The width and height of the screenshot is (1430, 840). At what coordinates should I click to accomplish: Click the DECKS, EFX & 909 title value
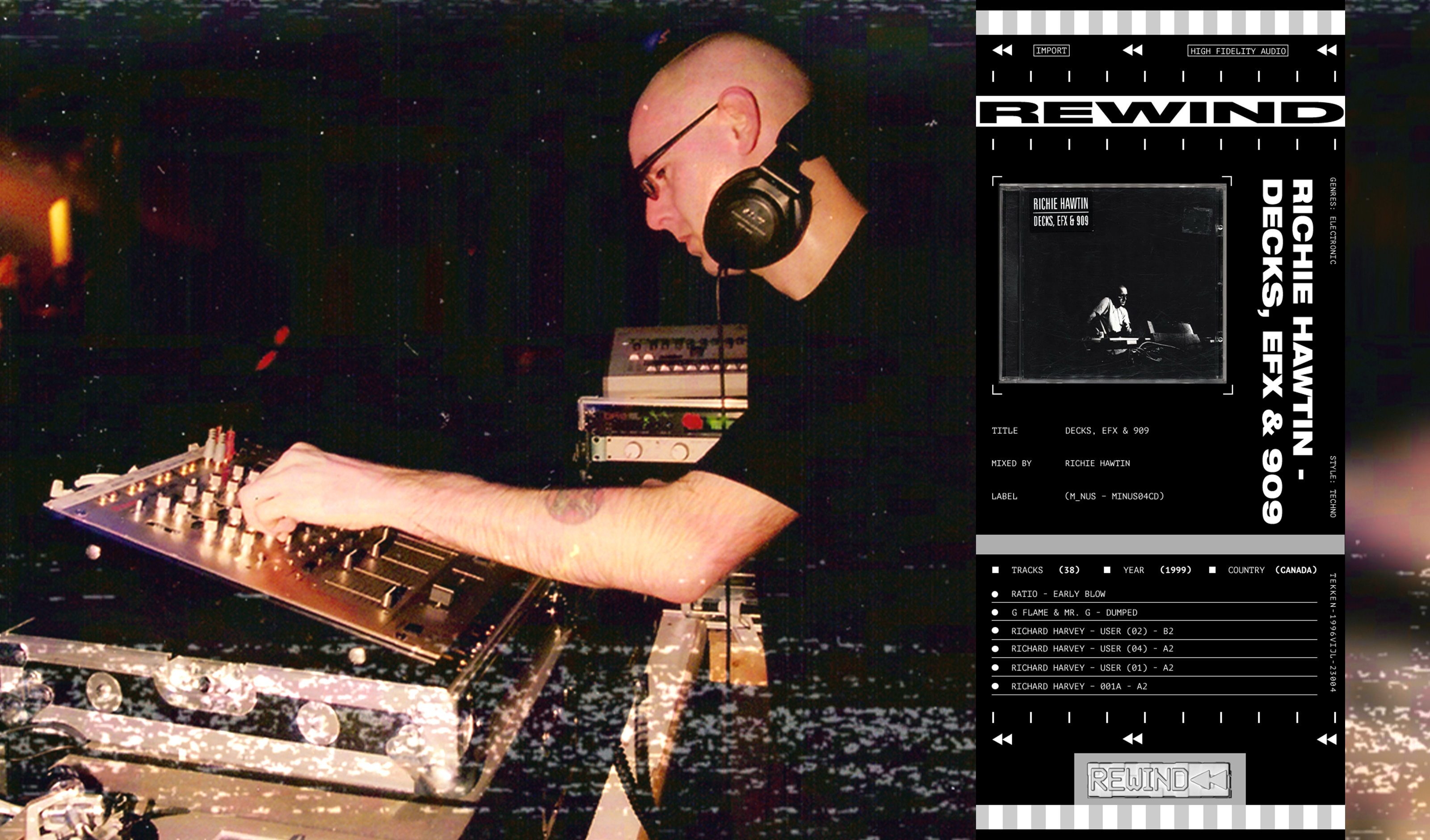coord(1106,431)
